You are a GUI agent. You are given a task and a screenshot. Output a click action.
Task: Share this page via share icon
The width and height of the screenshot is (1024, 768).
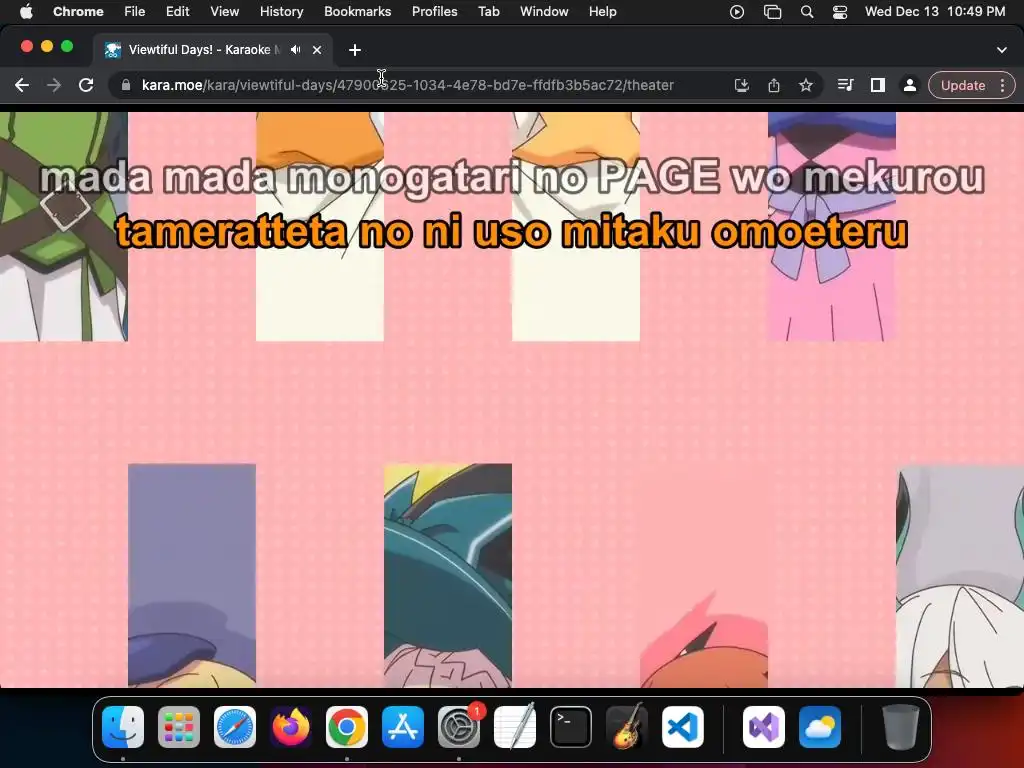click(774, 85)
